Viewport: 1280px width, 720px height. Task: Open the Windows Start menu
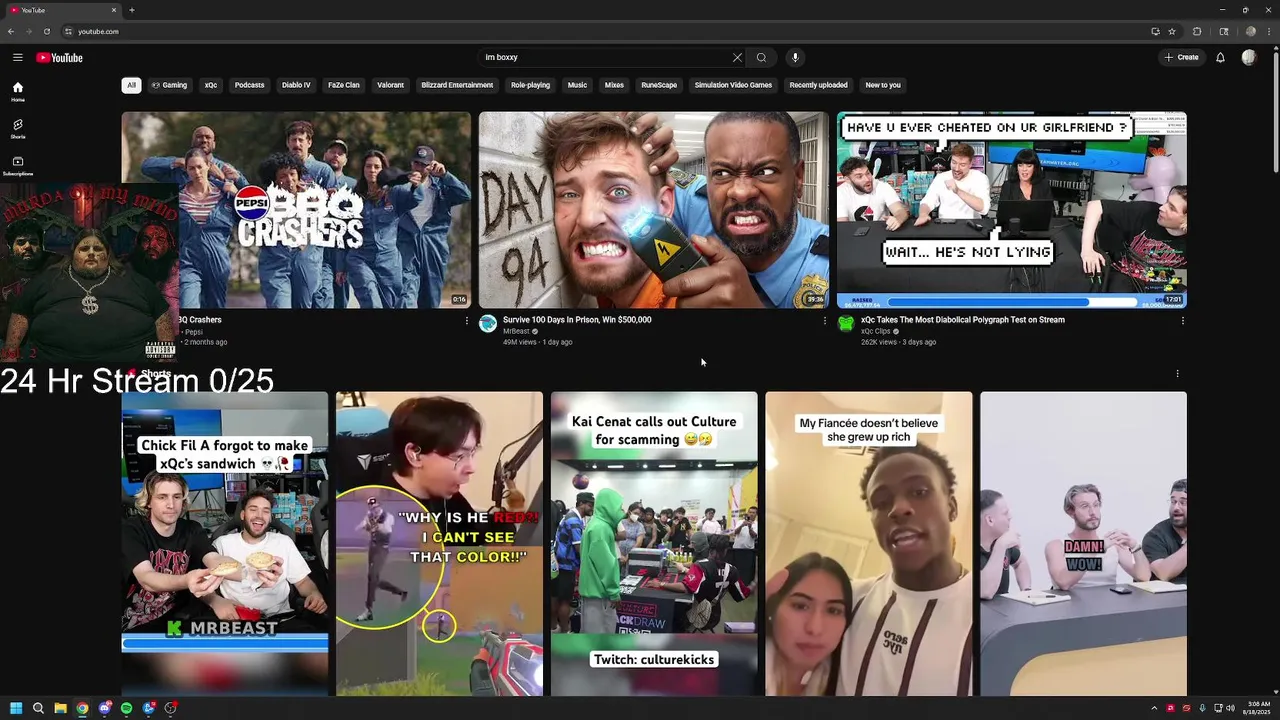tap(16, 708)
